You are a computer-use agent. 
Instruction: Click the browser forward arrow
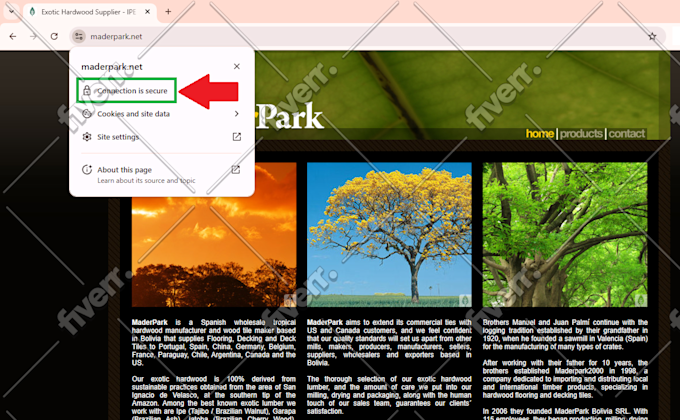click(33, 36)
